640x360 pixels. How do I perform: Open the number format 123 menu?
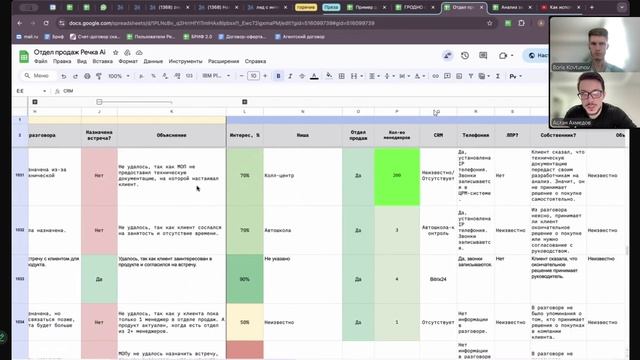(x=189, y=76)
